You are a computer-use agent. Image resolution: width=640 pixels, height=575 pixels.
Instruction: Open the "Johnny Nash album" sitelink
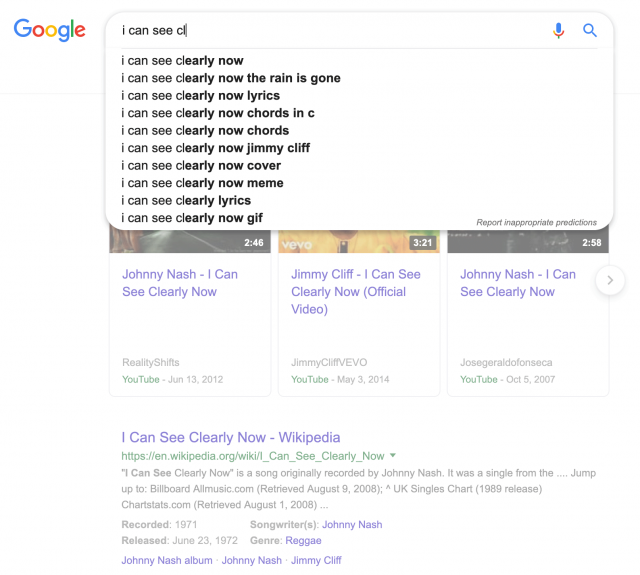(x=167, y=561)
